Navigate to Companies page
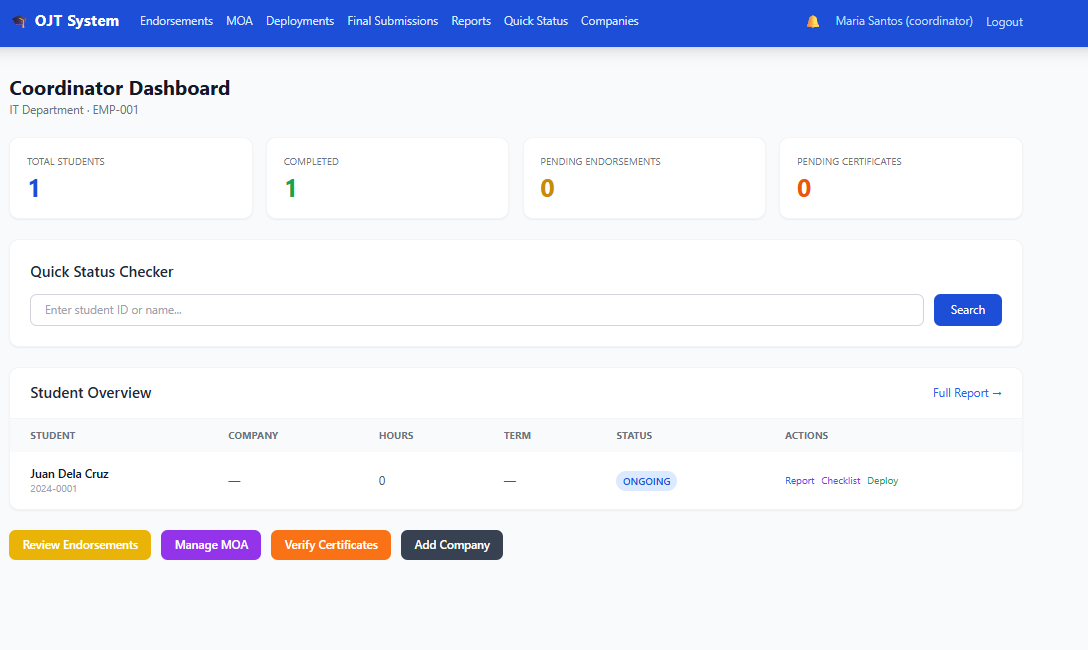 point(610,21)
